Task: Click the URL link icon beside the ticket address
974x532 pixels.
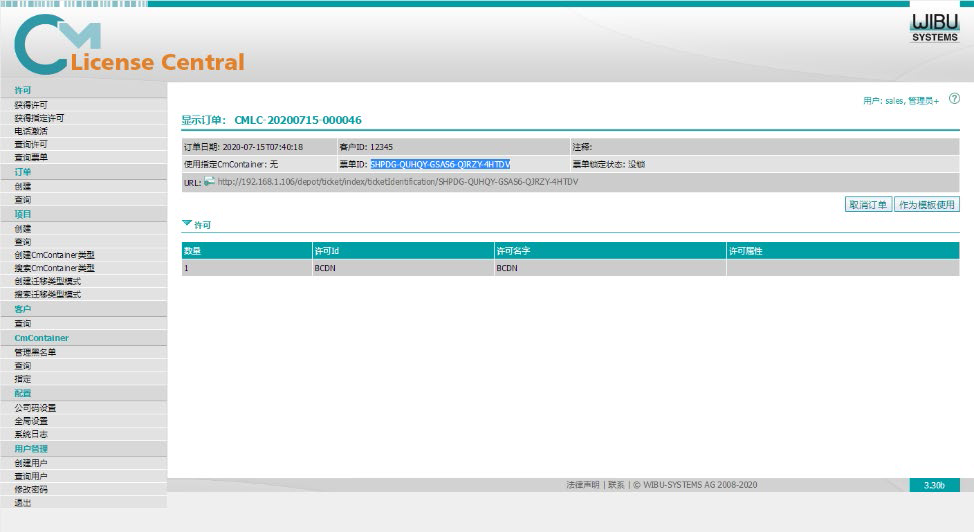Action: coord(209,181)
